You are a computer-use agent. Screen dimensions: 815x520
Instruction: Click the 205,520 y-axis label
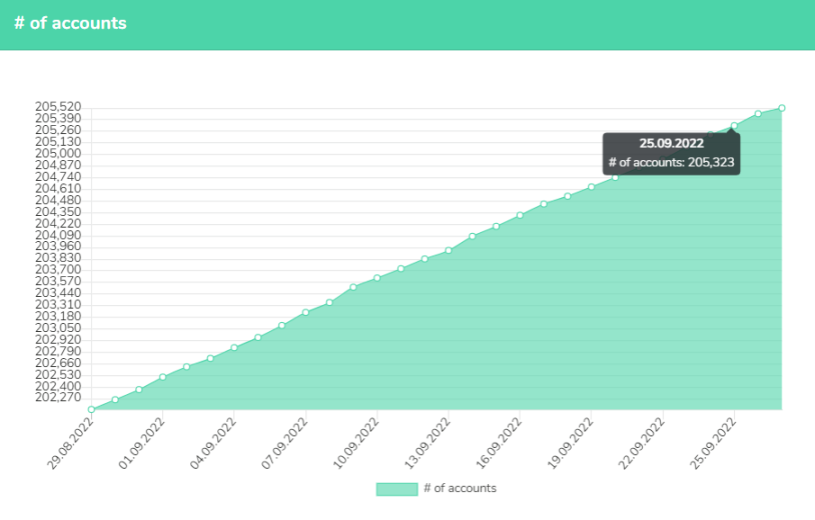coord(58,107)
